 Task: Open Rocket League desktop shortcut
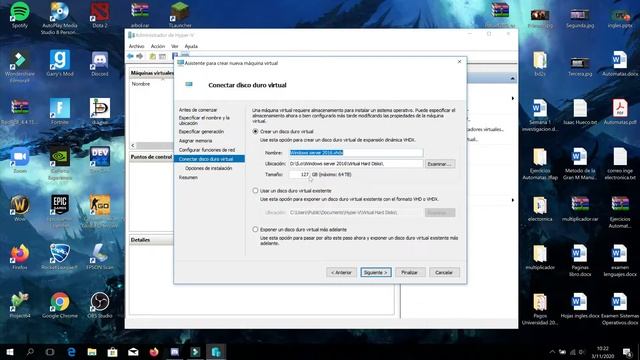(x=60, y=257)
